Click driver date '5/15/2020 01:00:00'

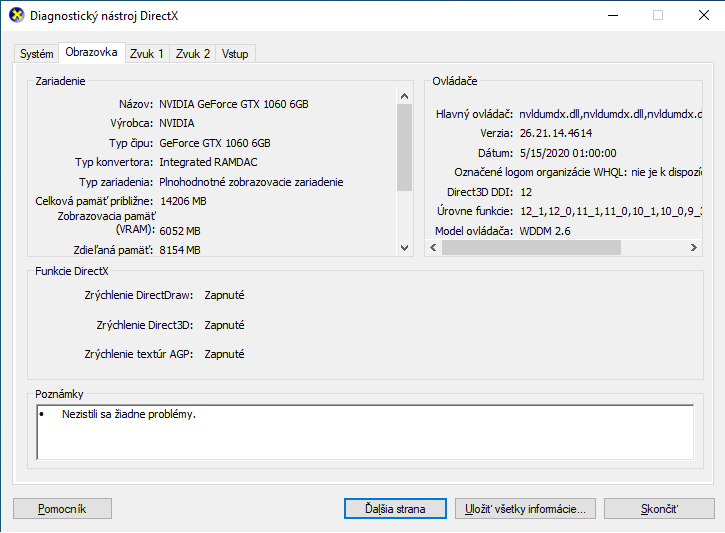tap(568, 153)
